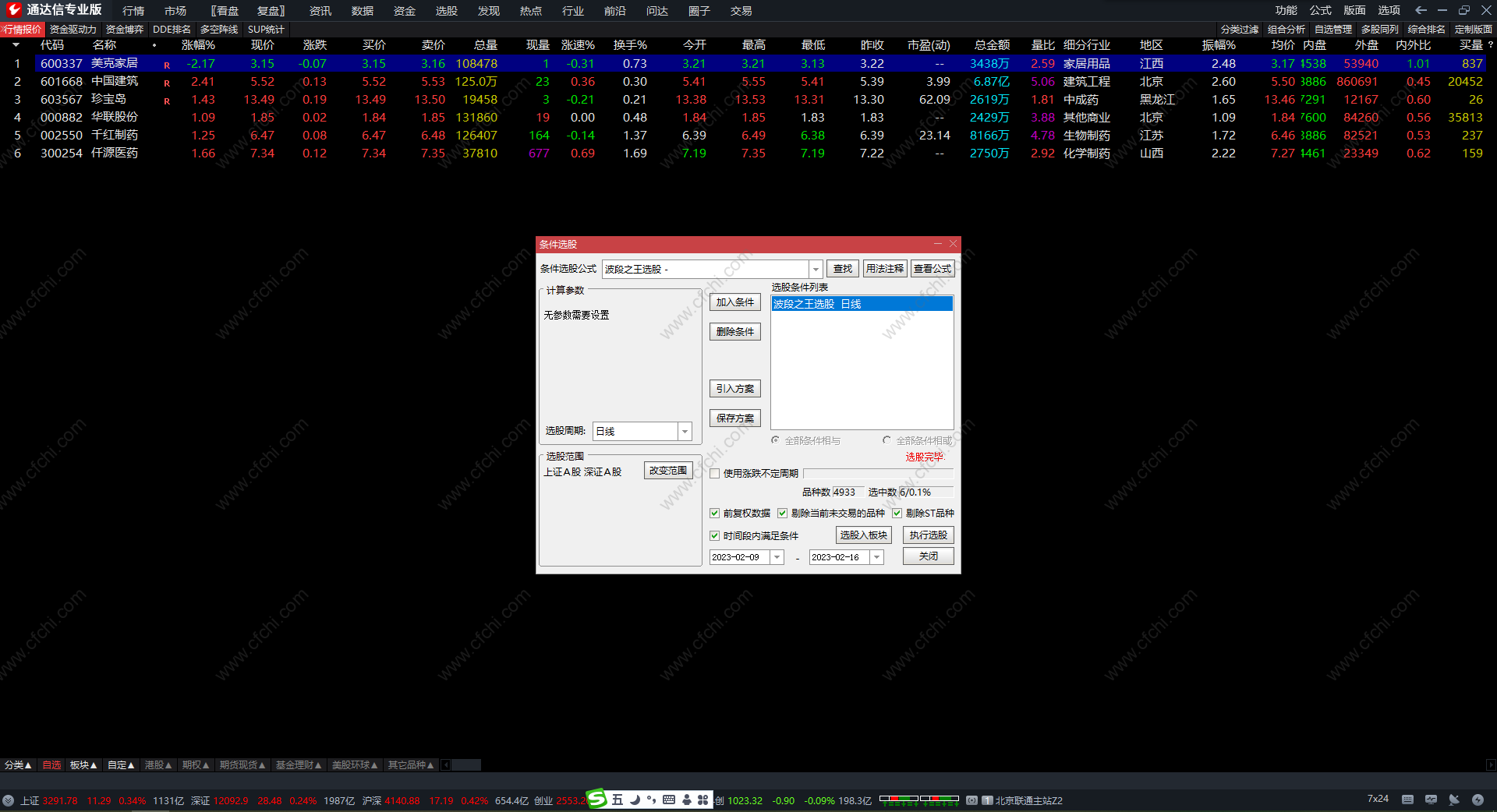Open the 选股周期 日线 dropdown
The height and width of the screenshot is (812, 1497).
[x=685, y=432]
